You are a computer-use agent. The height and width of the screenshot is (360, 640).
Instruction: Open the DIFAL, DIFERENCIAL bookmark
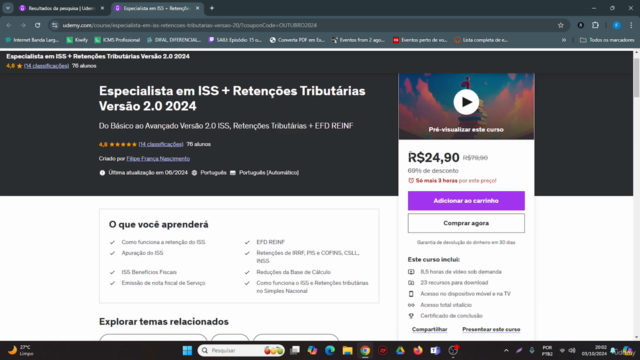tap(174, 40)
